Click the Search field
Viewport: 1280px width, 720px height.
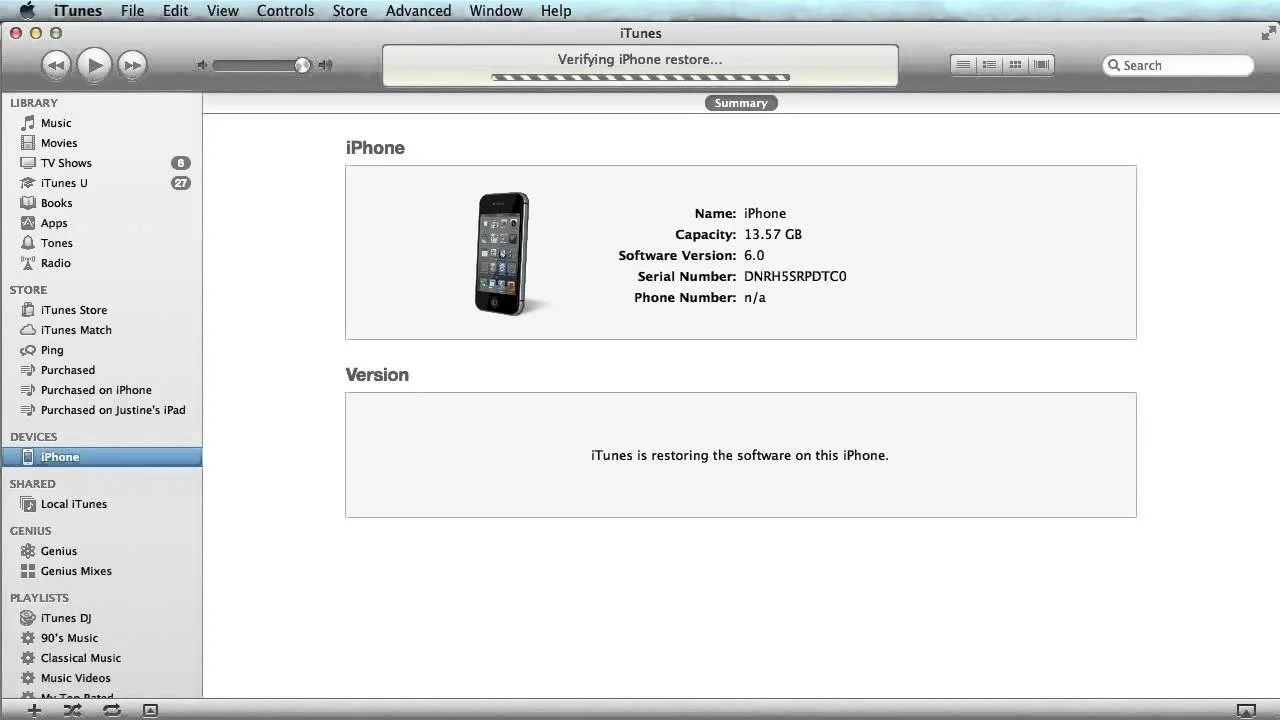[1178, 65]
